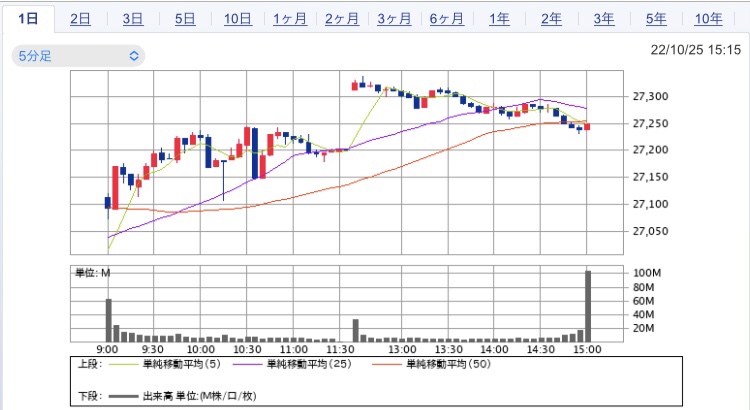Click the 下段: legend label
750x410 pixels.
tap(90, 396)
